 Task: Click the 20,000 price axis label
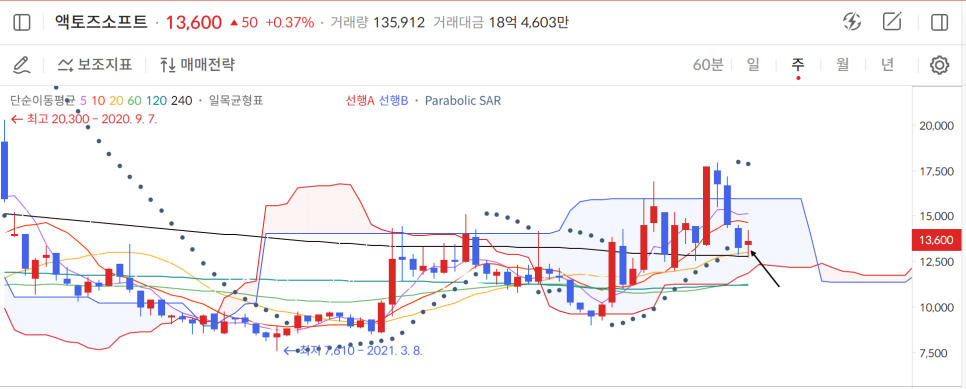pyautogui.click(x=936, y=126)
